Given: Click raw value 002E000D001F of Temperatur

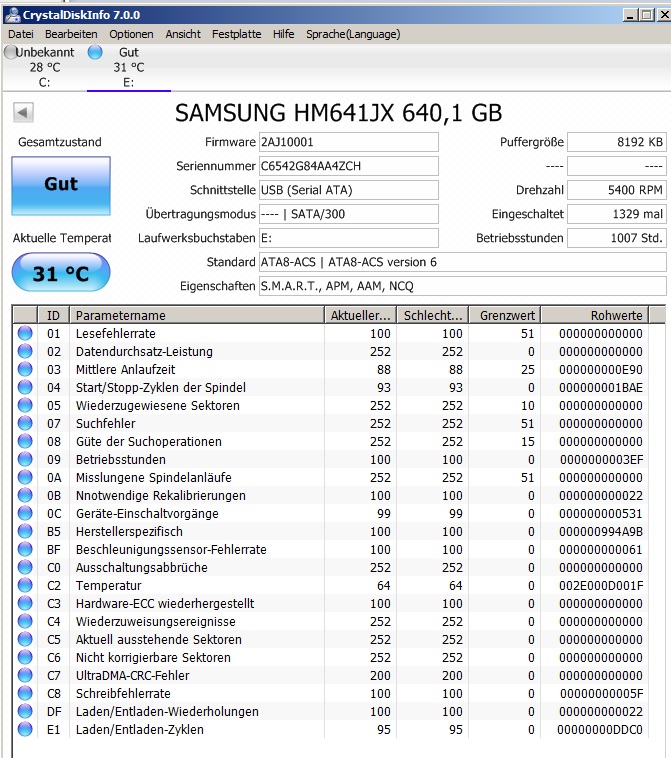Looking at the screenshot, I should [601, 585].
